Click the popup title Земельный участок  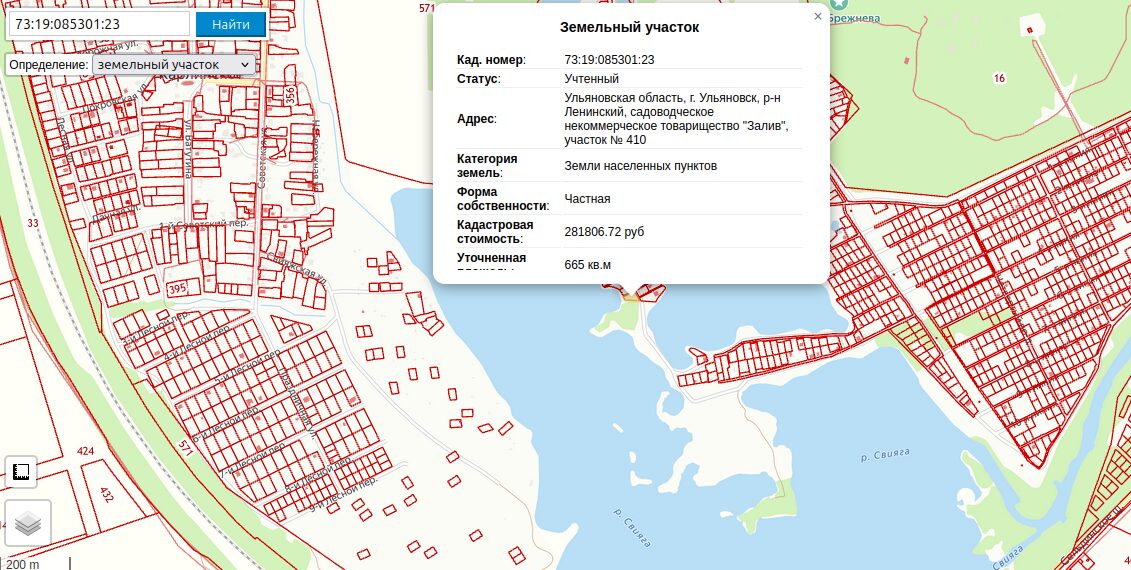(629, 27)
